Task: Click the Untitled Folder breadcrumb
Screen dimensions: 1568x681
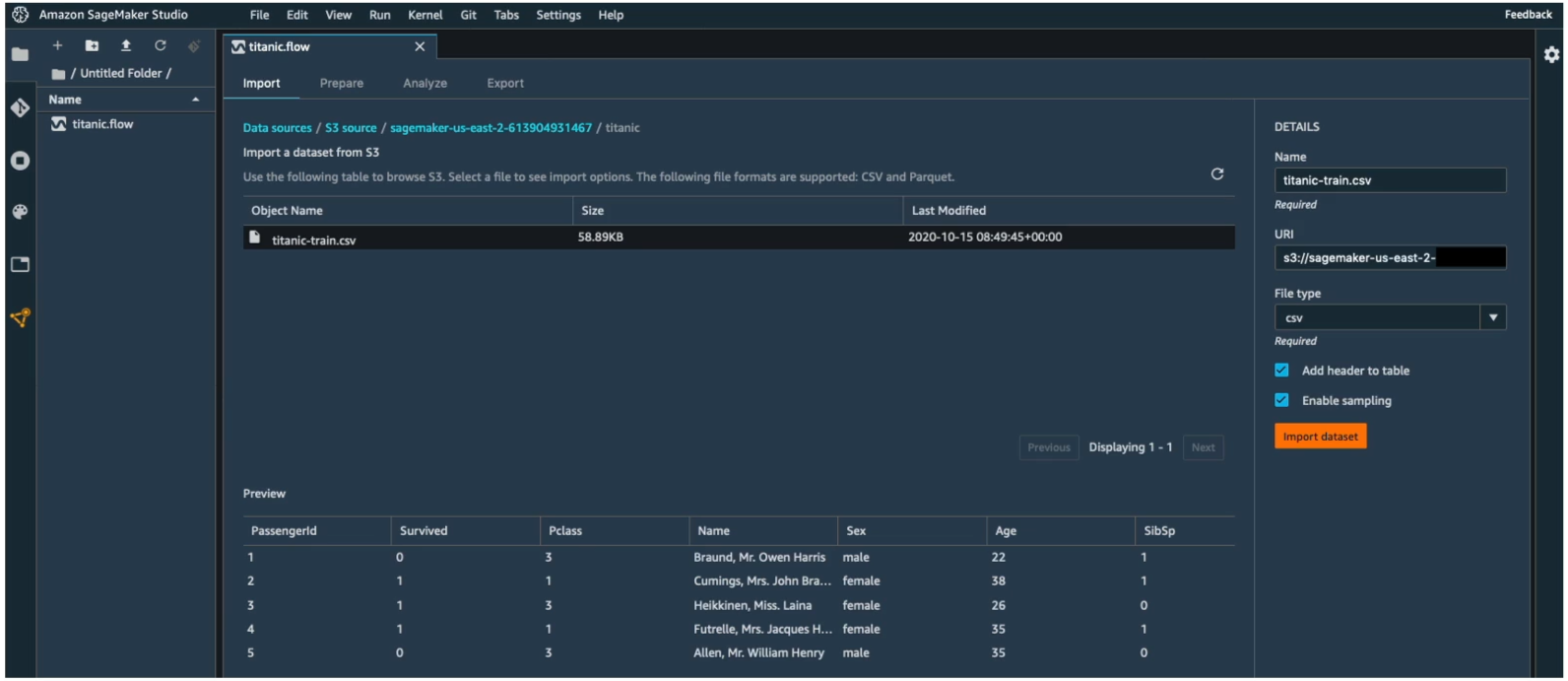Action: pyautogui.click(x=121, y=74)
